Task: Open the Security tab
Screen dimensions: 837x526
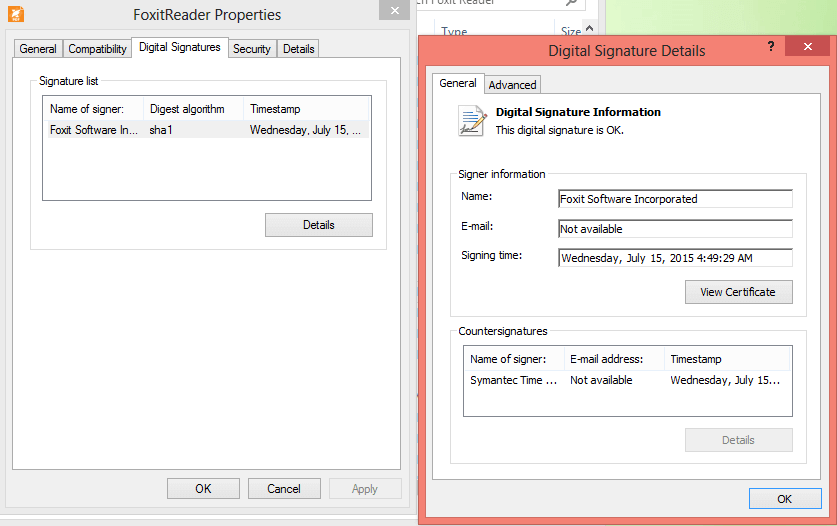Action: click(252, 49)
